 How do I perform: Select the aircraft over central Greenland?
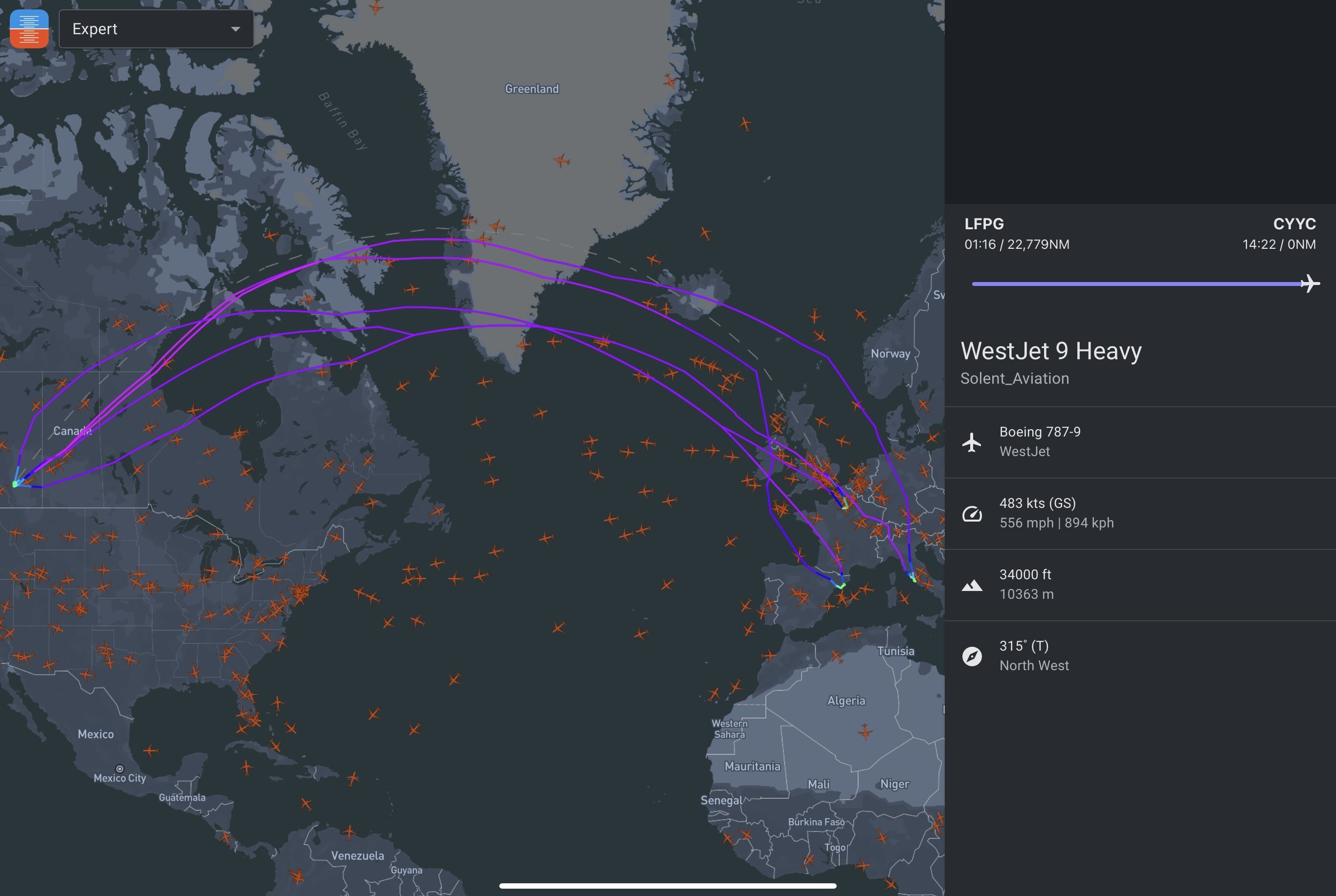tap(562, 160)
